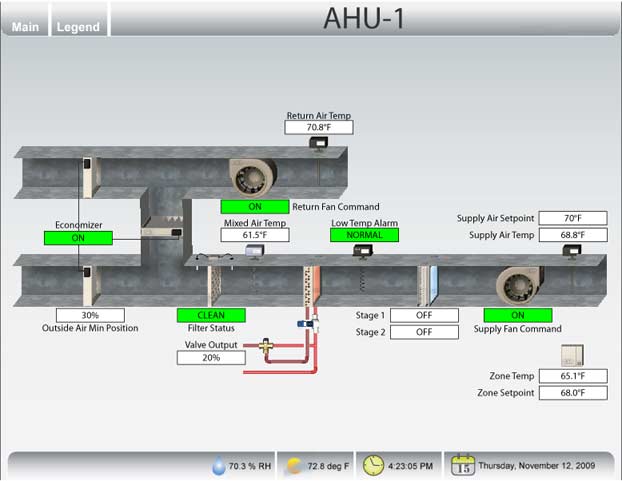Click the weather sun-cloud icon

click(294, 466)
